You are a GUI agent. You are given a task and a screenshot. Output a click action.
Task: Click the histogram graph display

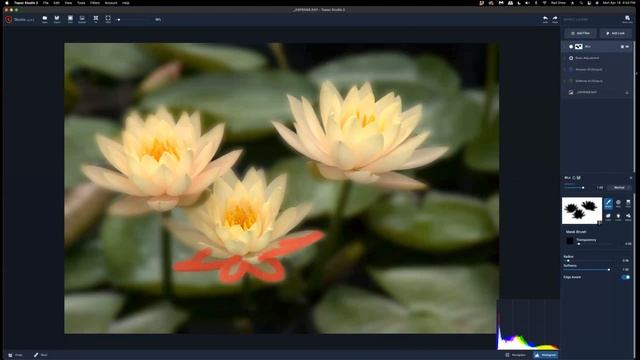[x=528, y=325]
